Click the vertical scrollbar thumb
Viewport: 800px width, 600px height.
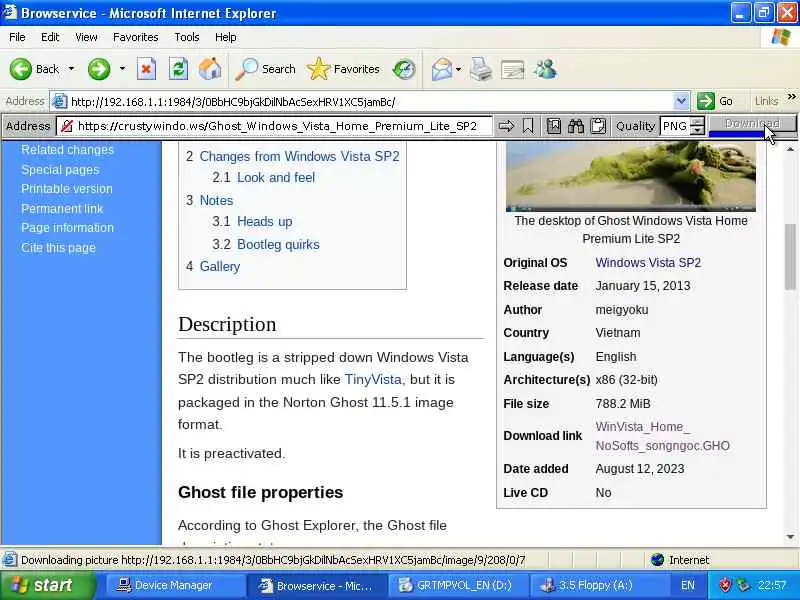(791, 256)
